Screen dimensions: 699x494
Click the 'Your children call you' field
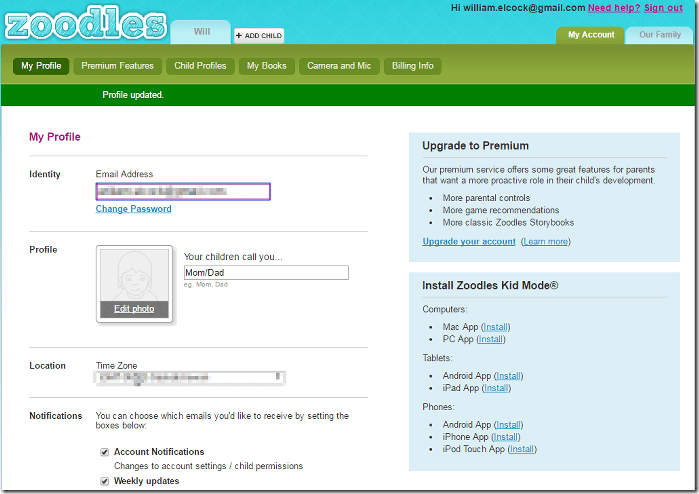[266, 273]
